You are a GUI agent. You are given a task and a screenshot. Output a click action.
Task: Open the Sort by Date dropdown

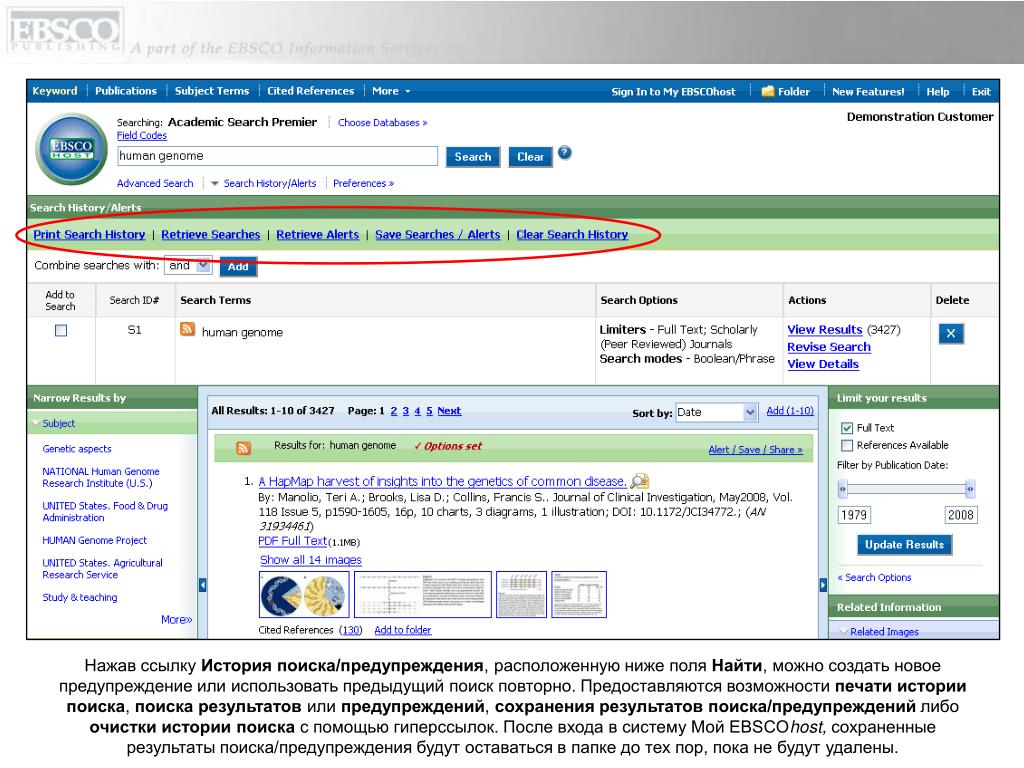coord(716,412)
